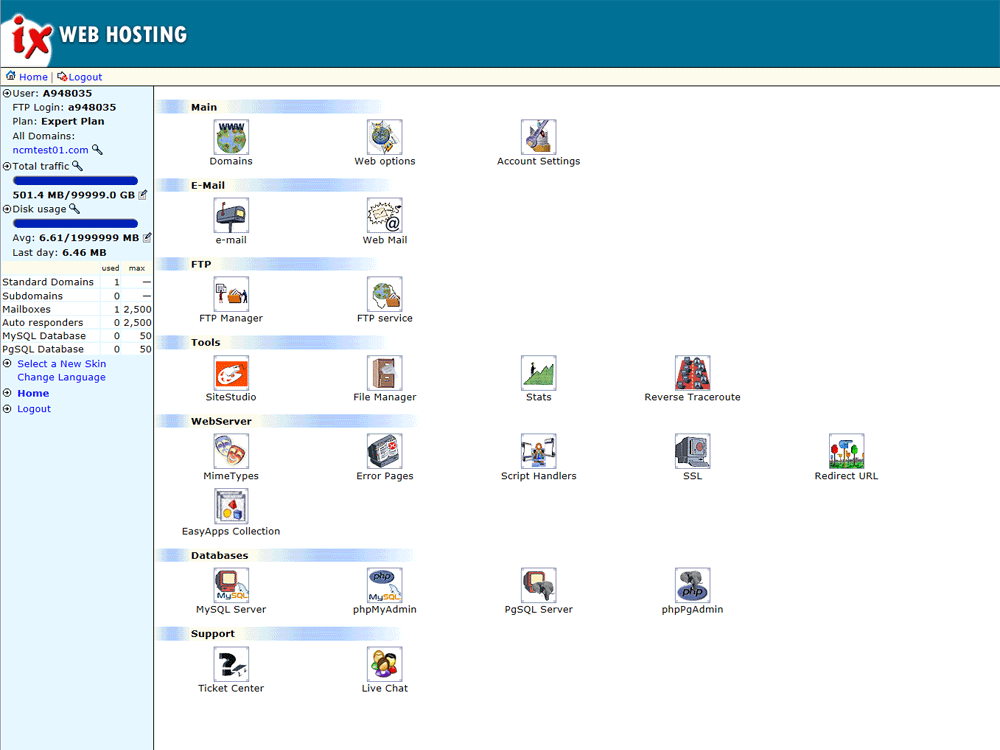Viewport: 1000px width, 750px height.
Task: Expand the User A948035 section
Action: tap(9, 93)
